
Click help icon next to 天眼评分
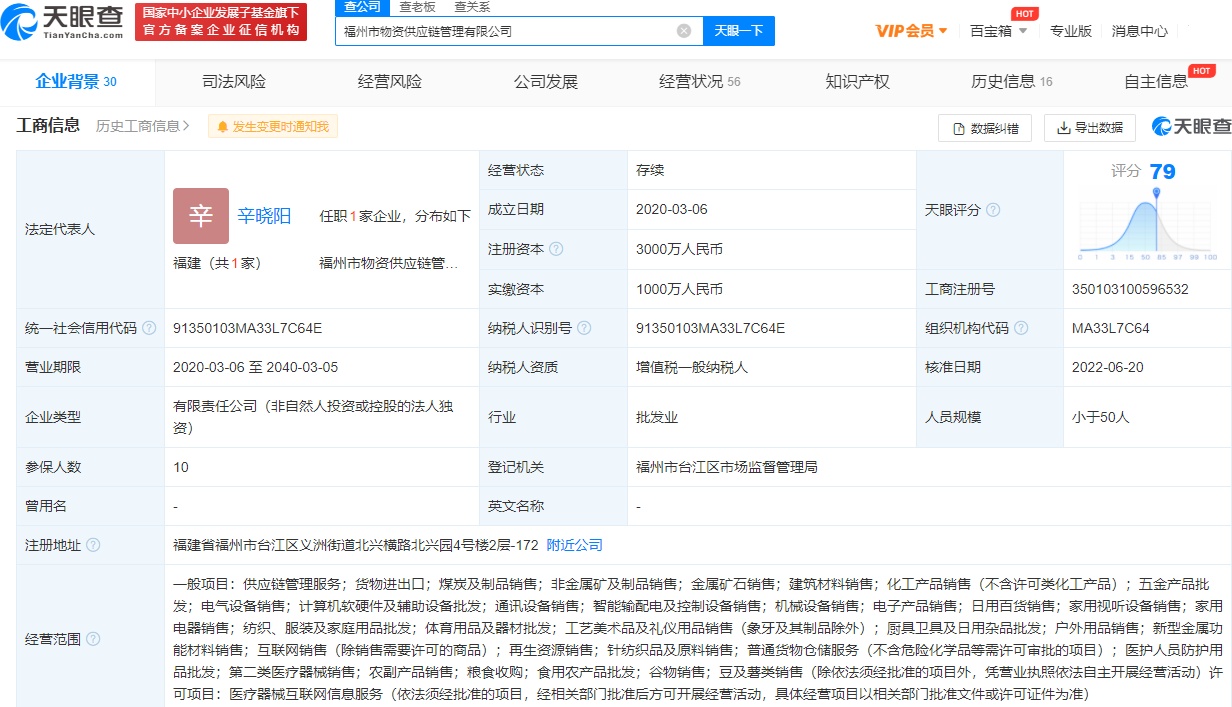(993, 210)
